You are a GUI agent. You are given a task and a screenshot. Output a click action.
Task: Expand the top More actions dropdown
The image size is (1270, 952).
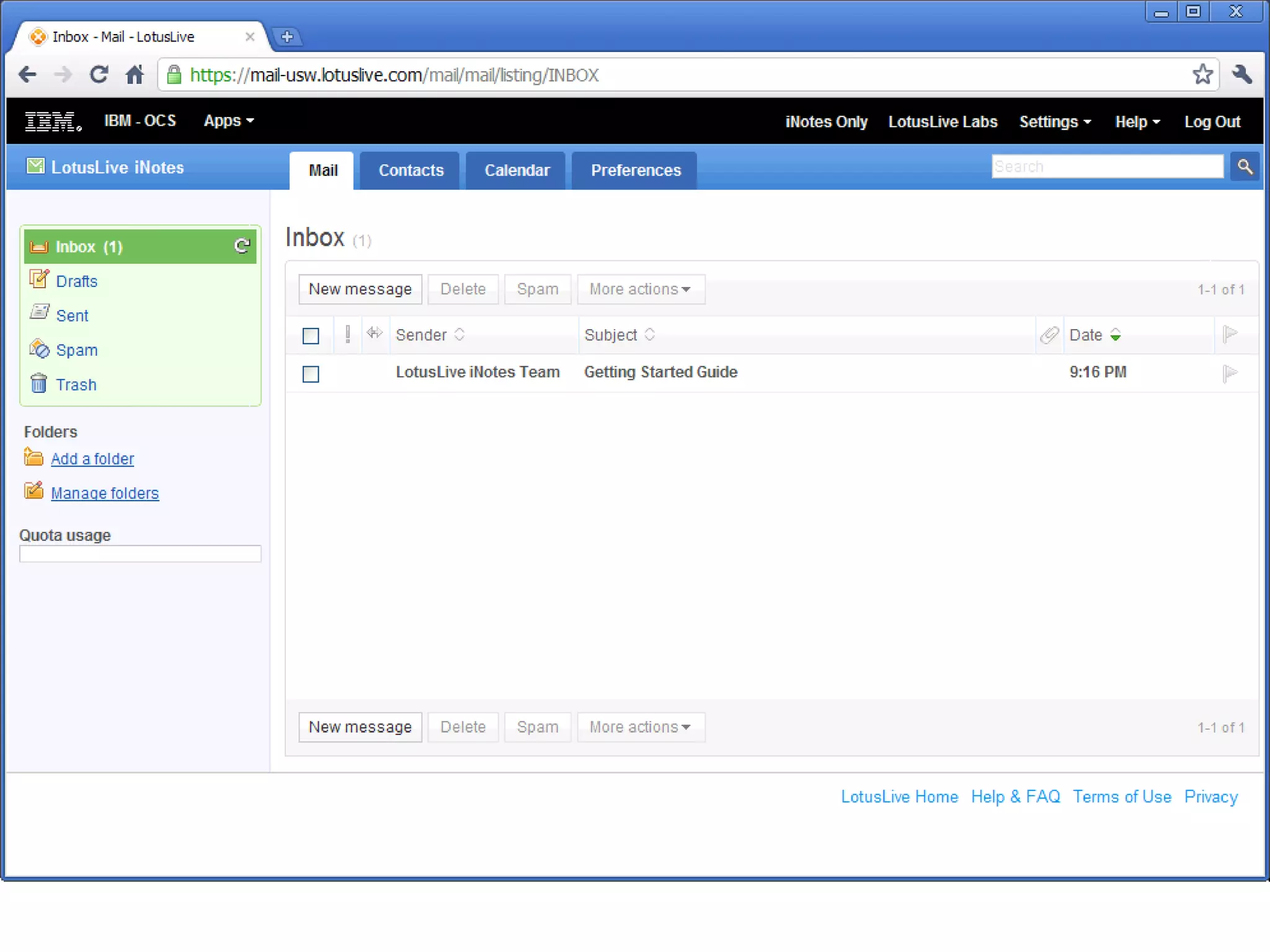pyautogui.click(x=640, y=289)
